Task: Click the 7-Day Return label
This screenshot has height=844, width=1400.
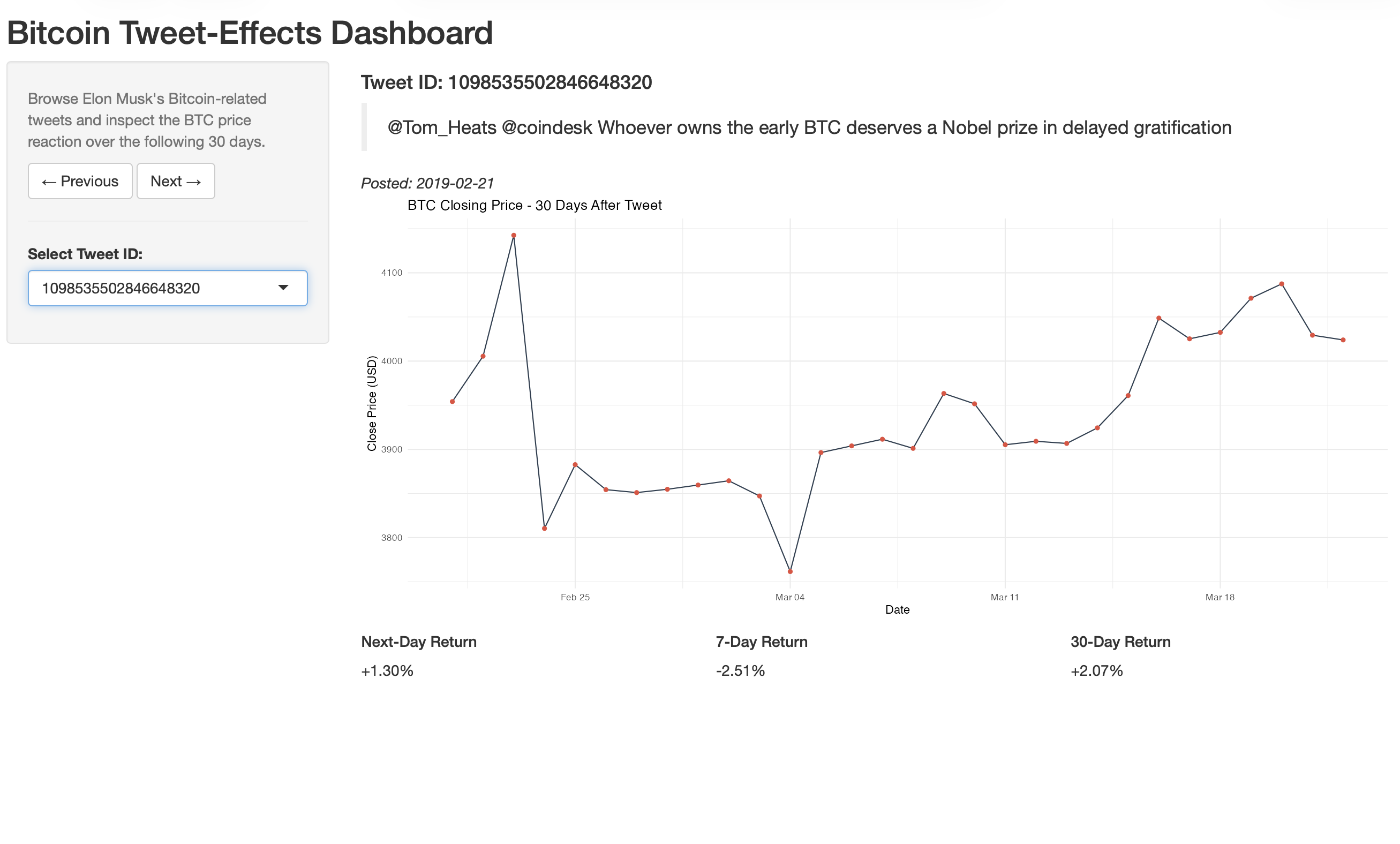Action: (762, 642)
